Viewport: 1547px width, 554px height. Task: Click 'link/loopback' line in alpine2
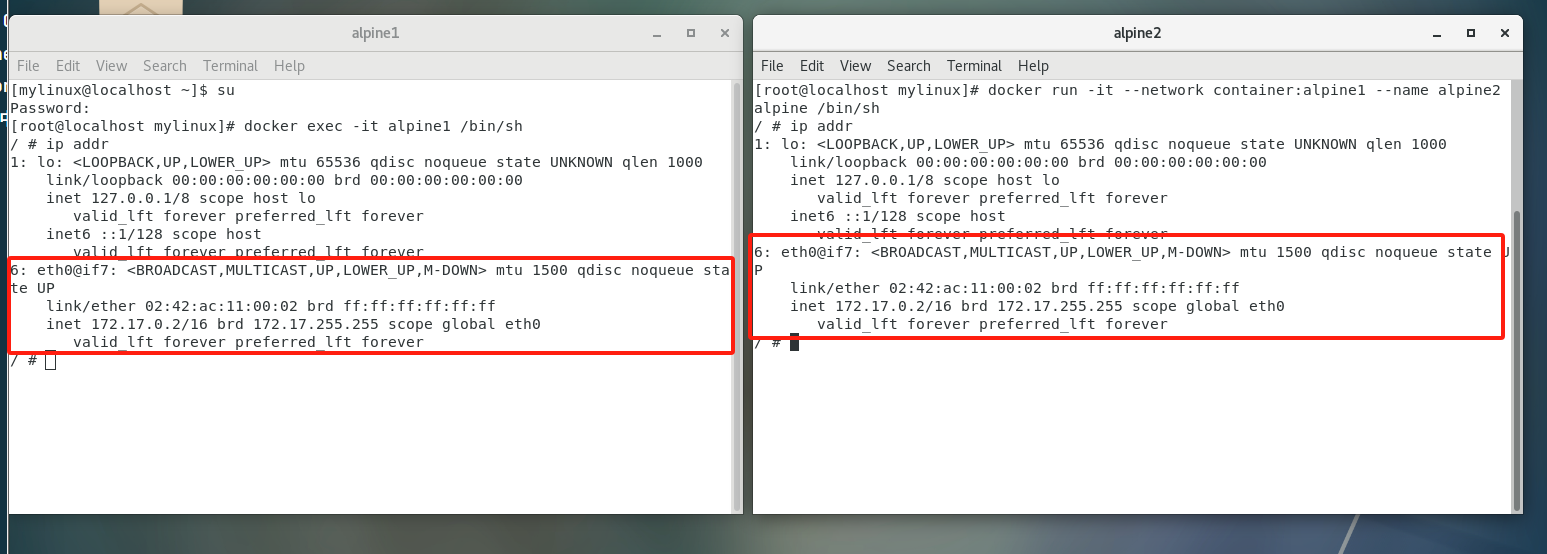[1028, 162]
